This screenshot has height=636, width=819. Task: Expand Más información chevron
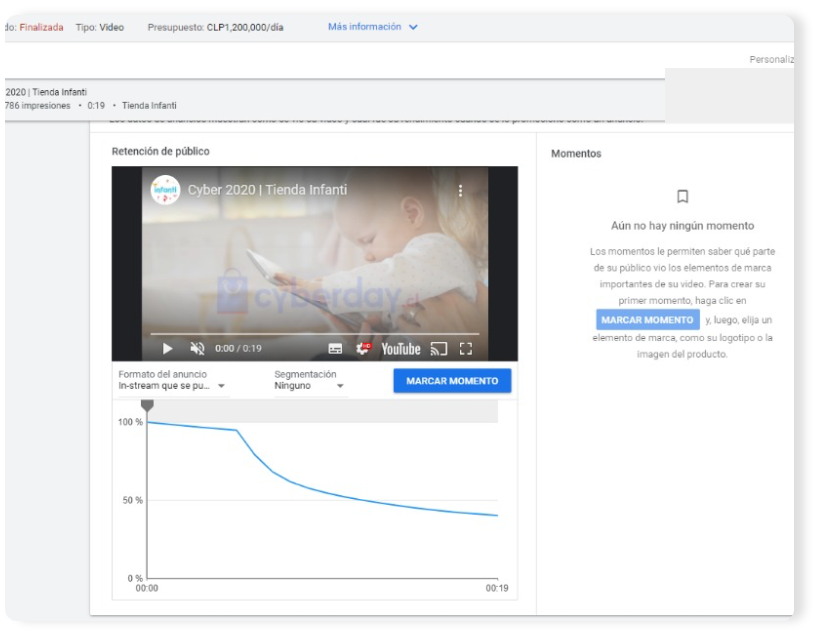click(413, 27)
